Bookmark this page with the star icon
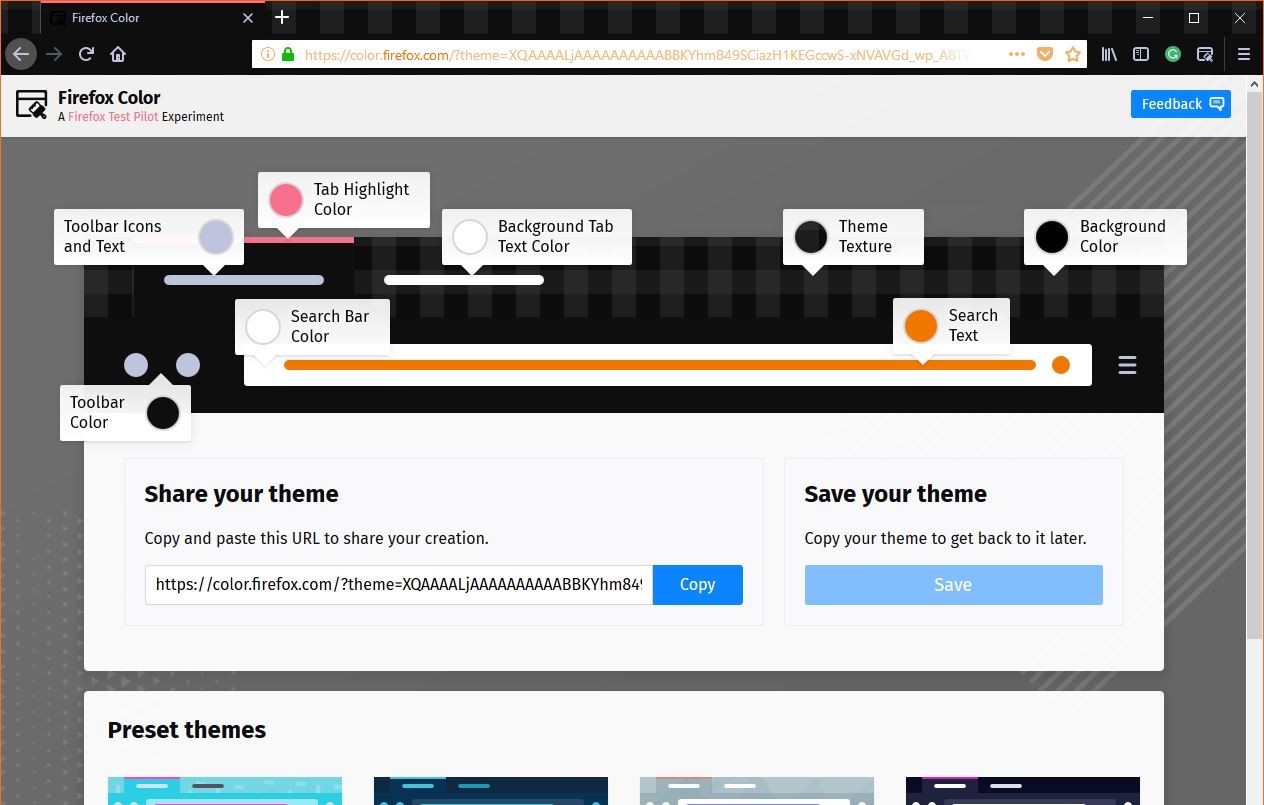1264x805 pixels. [x=1073, y=54]
